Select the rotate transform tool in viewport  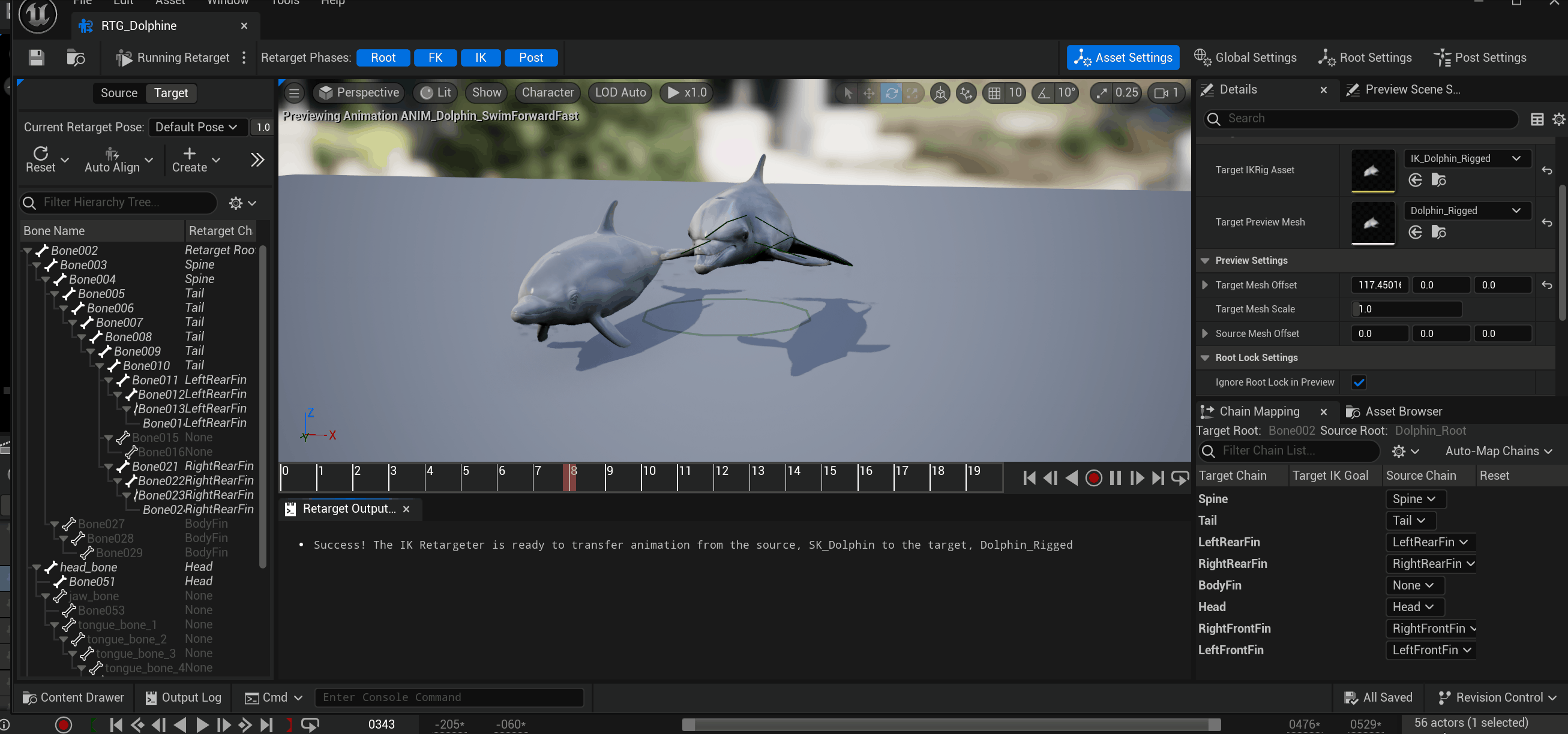pyautogui.click(x=891, y=93)
